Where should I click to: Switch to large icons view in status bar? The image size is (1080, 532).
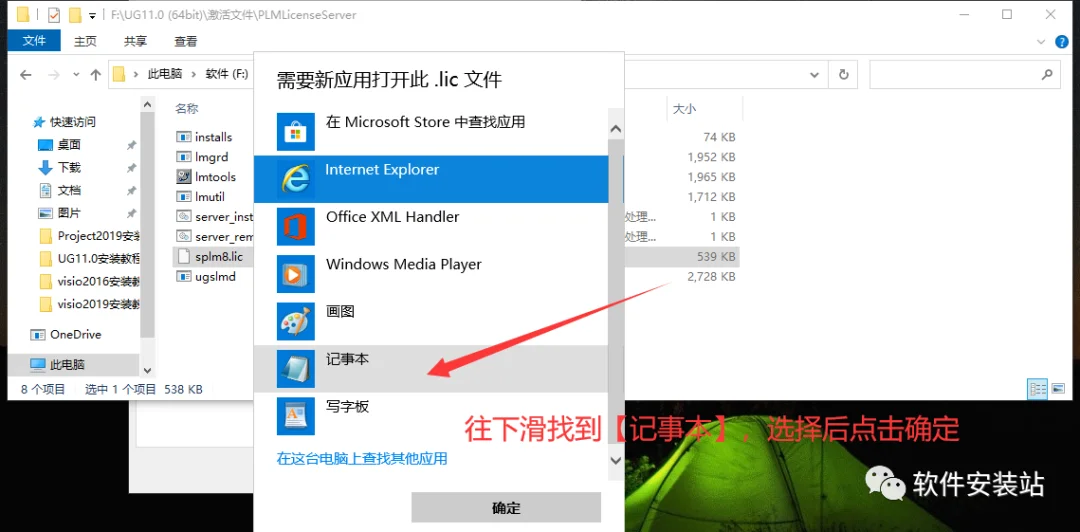click(x=1059, y=389)
